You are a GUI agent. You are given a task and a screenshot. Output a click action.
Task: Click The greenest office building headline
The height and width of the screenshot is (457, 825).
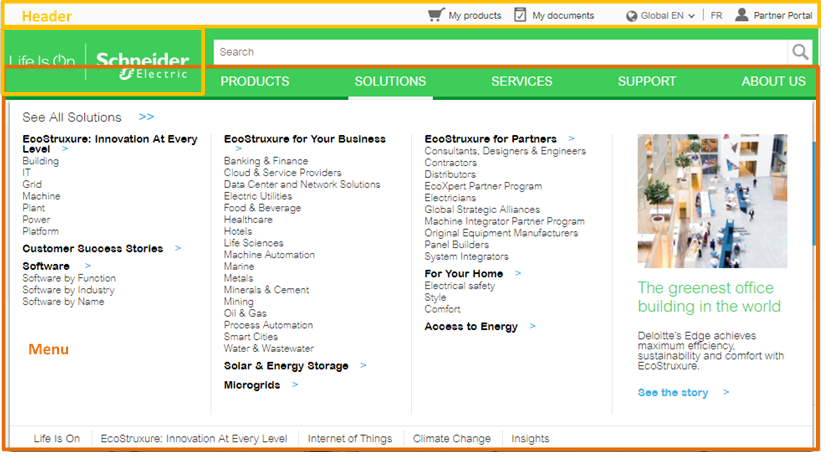tap(709, 297)
